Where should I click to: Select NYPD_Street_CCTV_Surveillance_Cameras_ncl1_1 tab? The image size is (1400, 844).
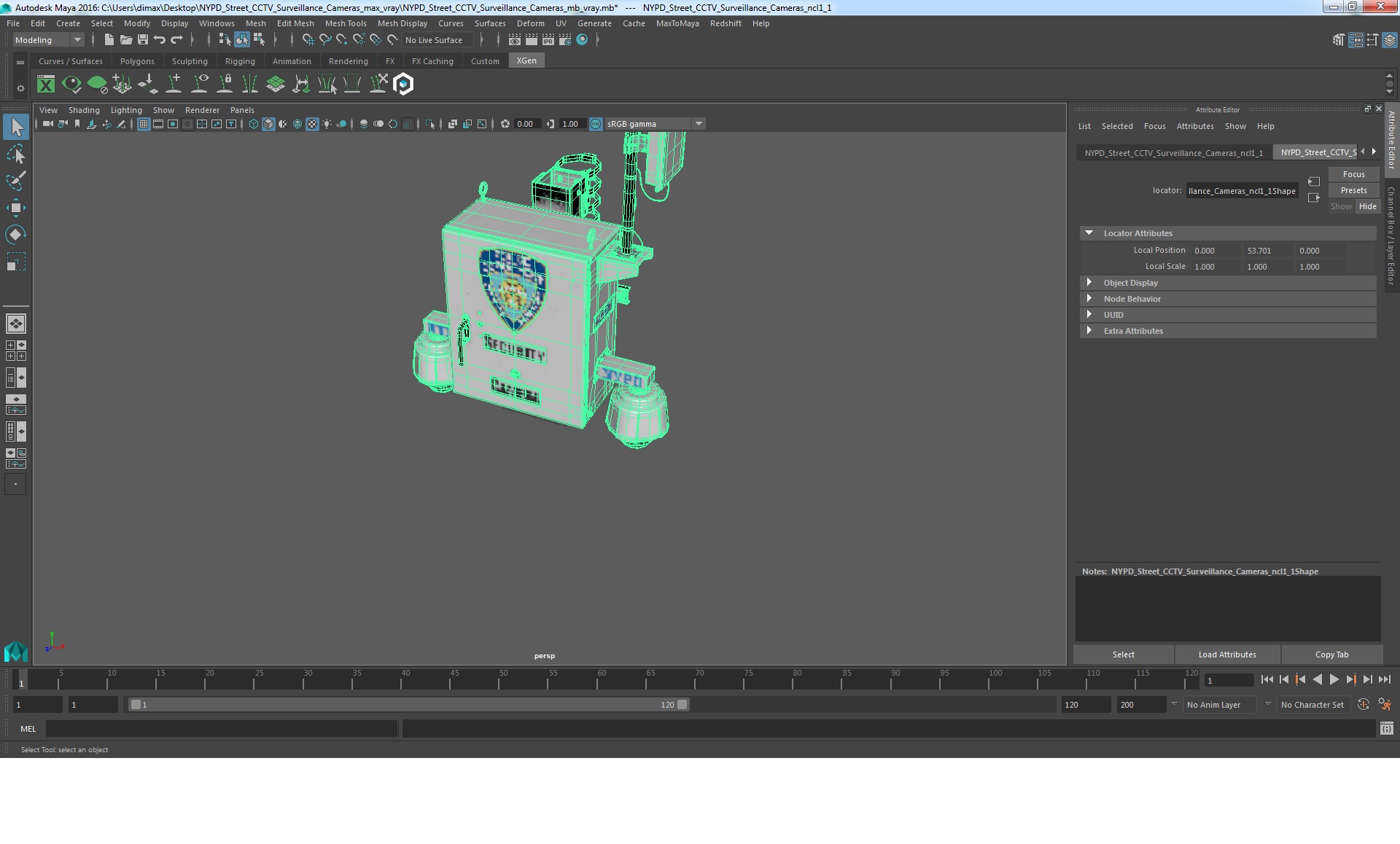[x=1173, y=152]
